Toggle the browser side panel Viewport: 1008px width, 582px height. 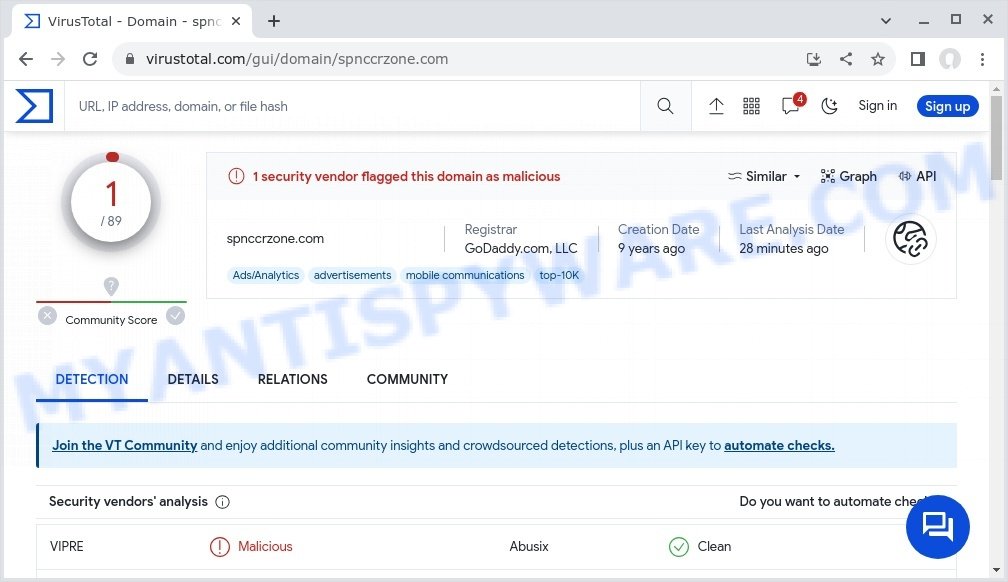(918, 59)
